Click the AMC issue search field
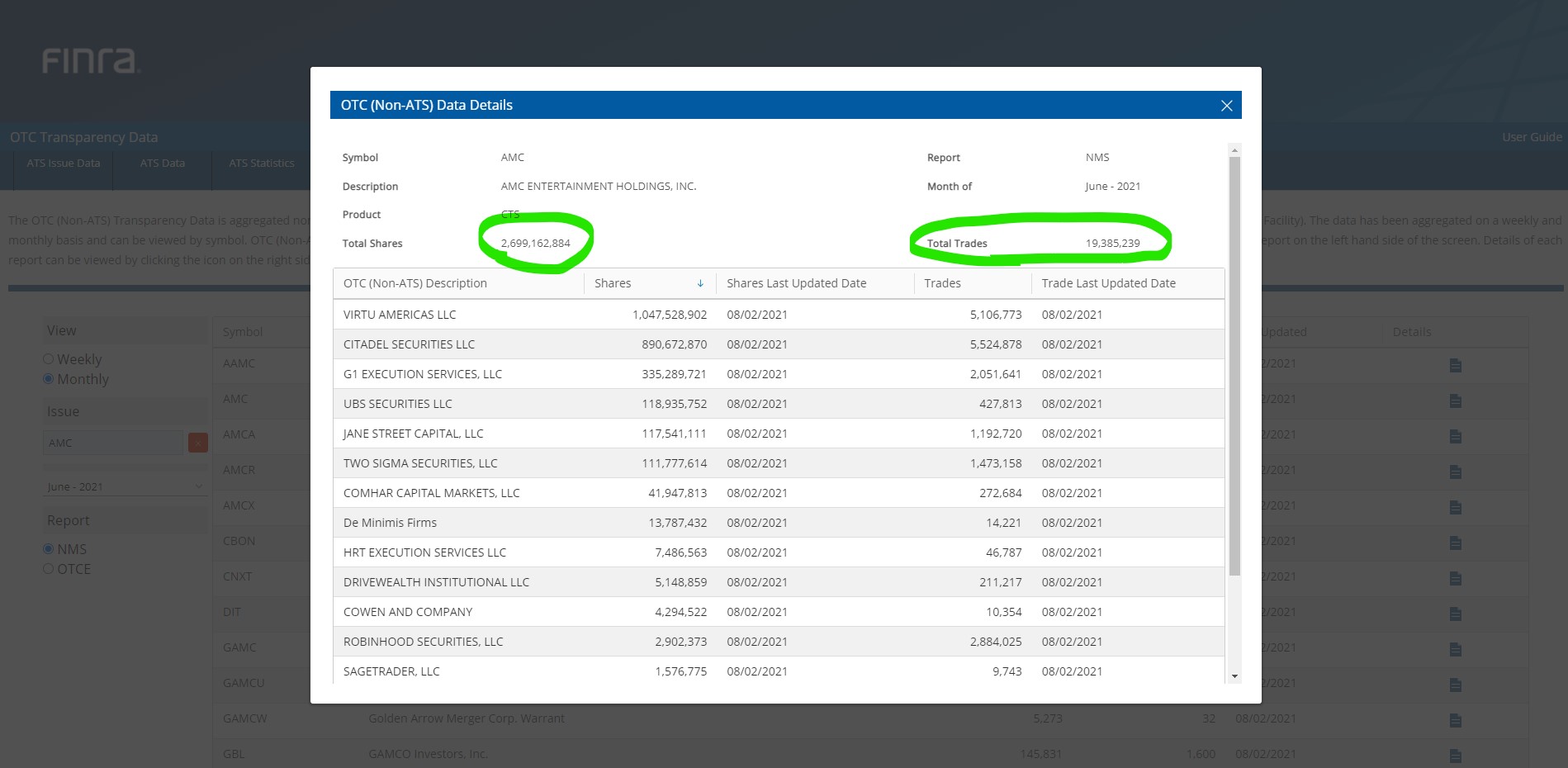1568x768 pixels. (113, 443)
